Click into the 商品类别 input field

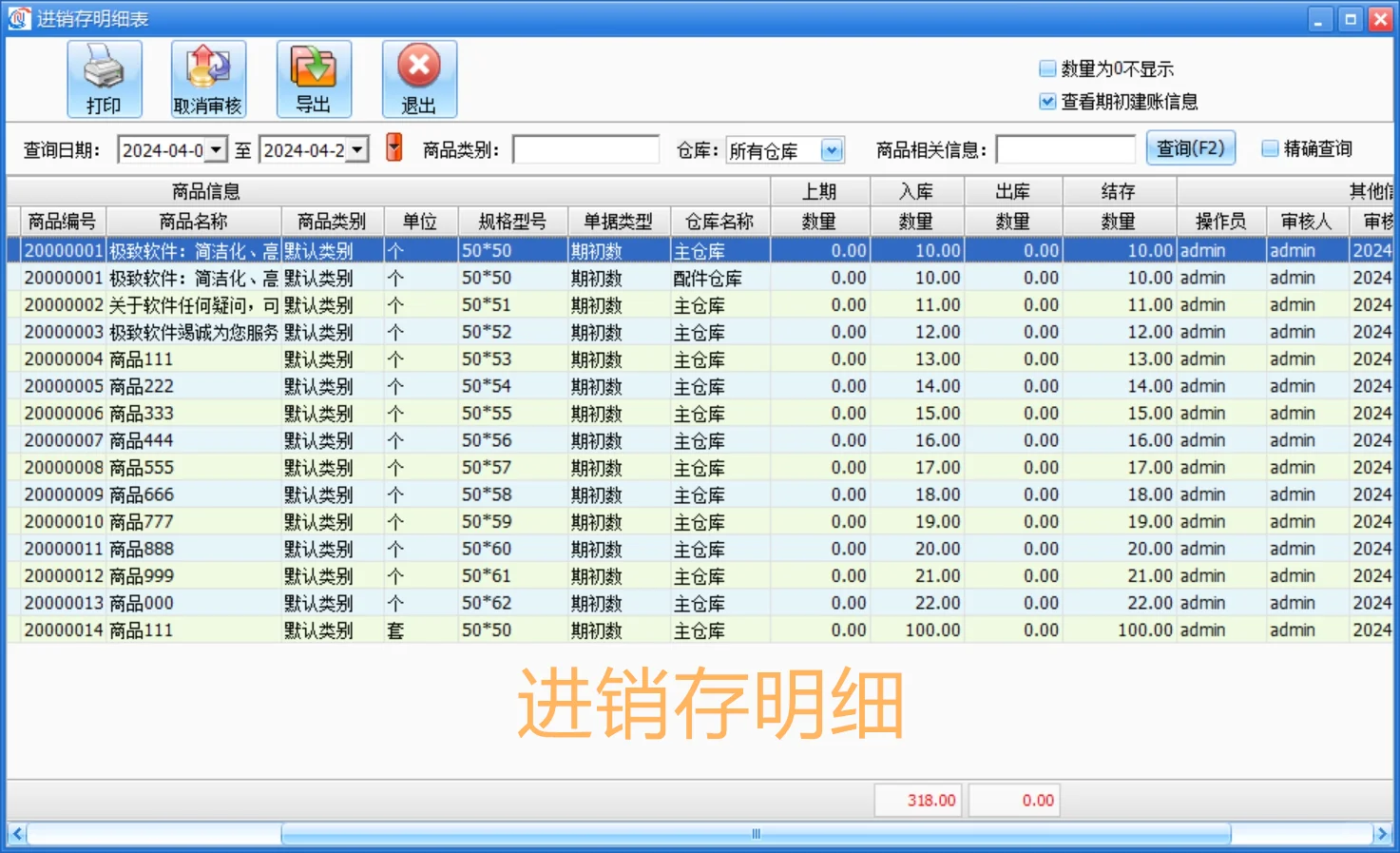coord(585,148)
